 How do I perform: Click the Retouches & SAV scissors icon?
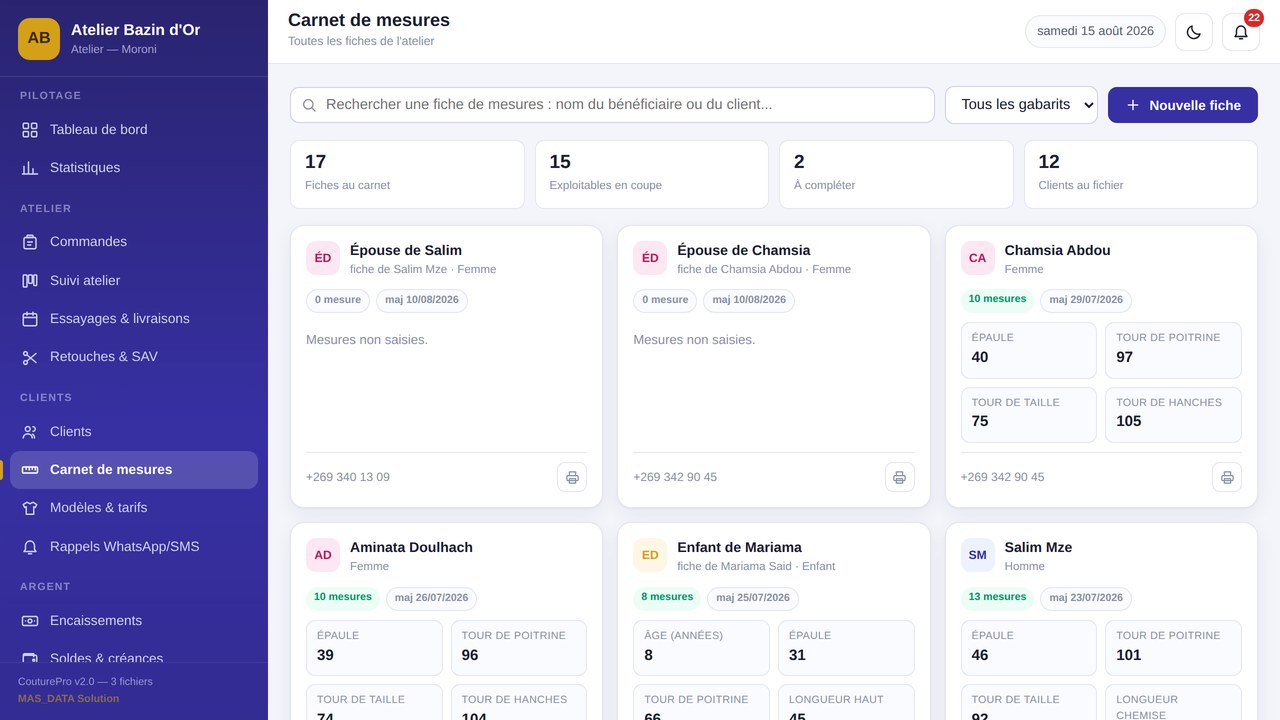(x=30, y=357)
